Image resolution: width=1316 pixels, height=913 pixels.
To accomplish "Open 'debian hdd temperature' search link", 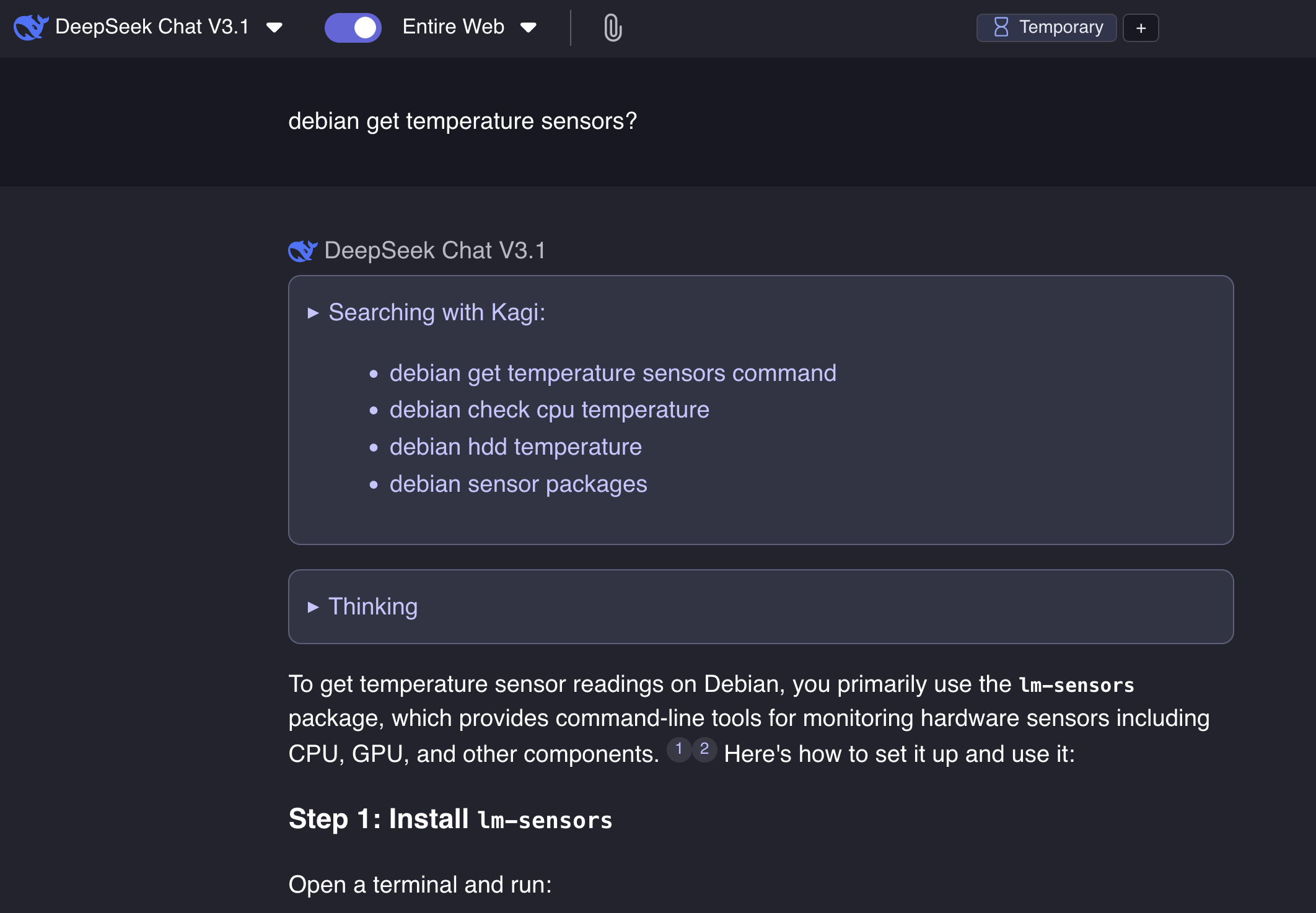I will [515, 447].
